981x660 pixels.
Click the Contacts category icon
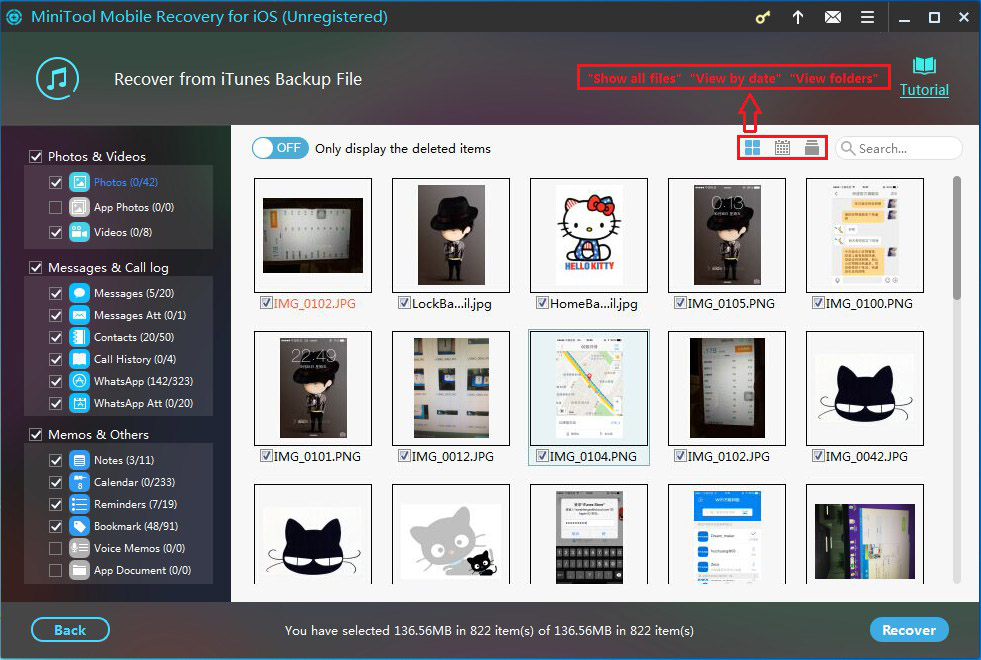79,337
